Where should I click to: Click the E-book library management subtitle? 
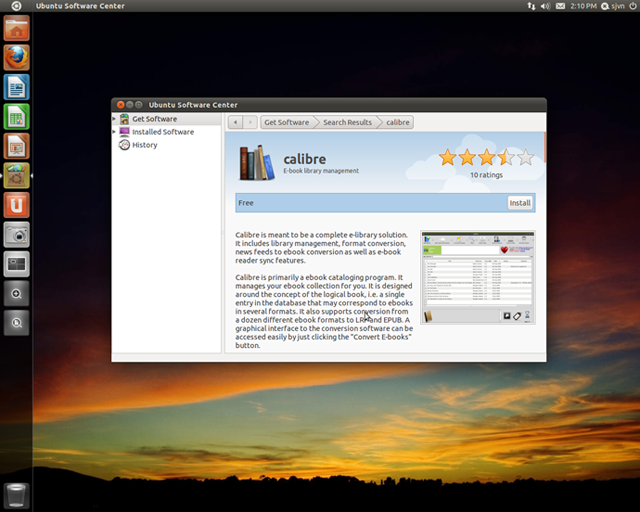coord(321,171)
